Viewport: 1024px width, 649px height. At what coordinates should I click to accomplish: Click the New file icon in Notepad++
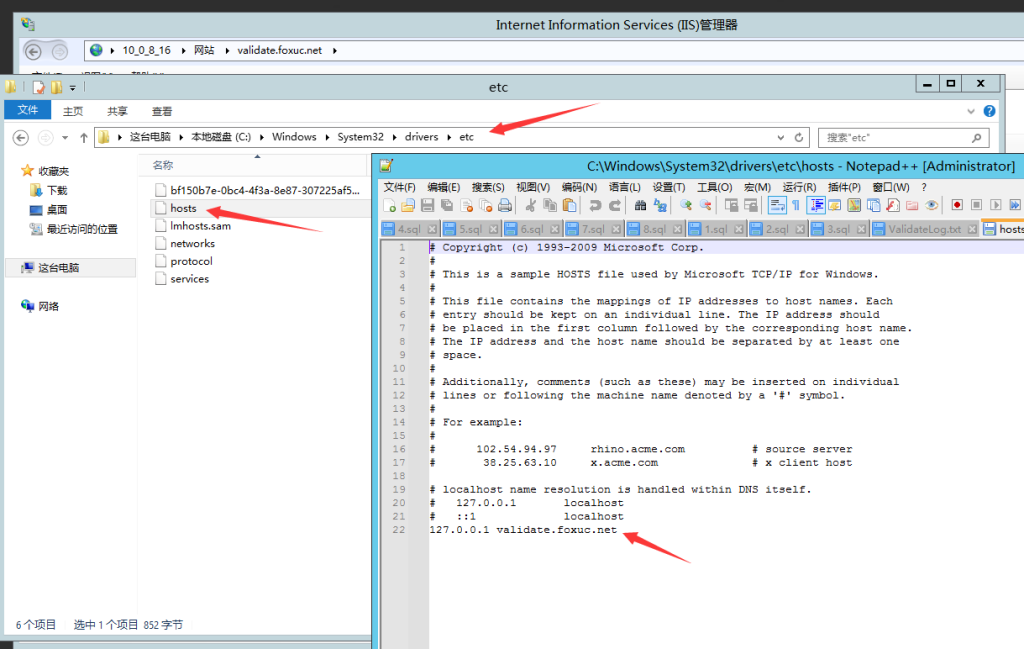pos(389,205)
